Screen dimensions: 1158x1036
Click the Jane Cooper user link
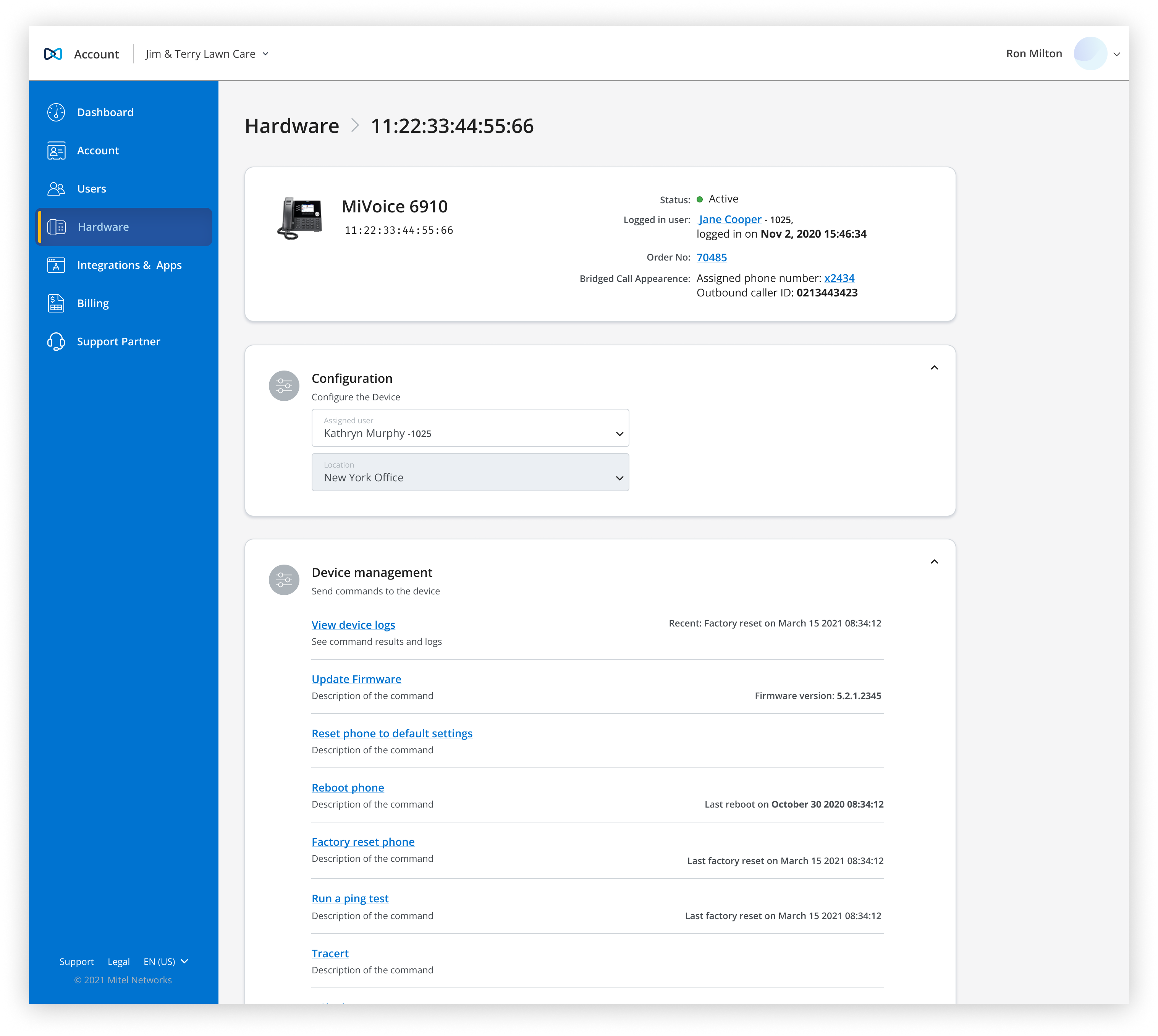[x=729, y=220]
